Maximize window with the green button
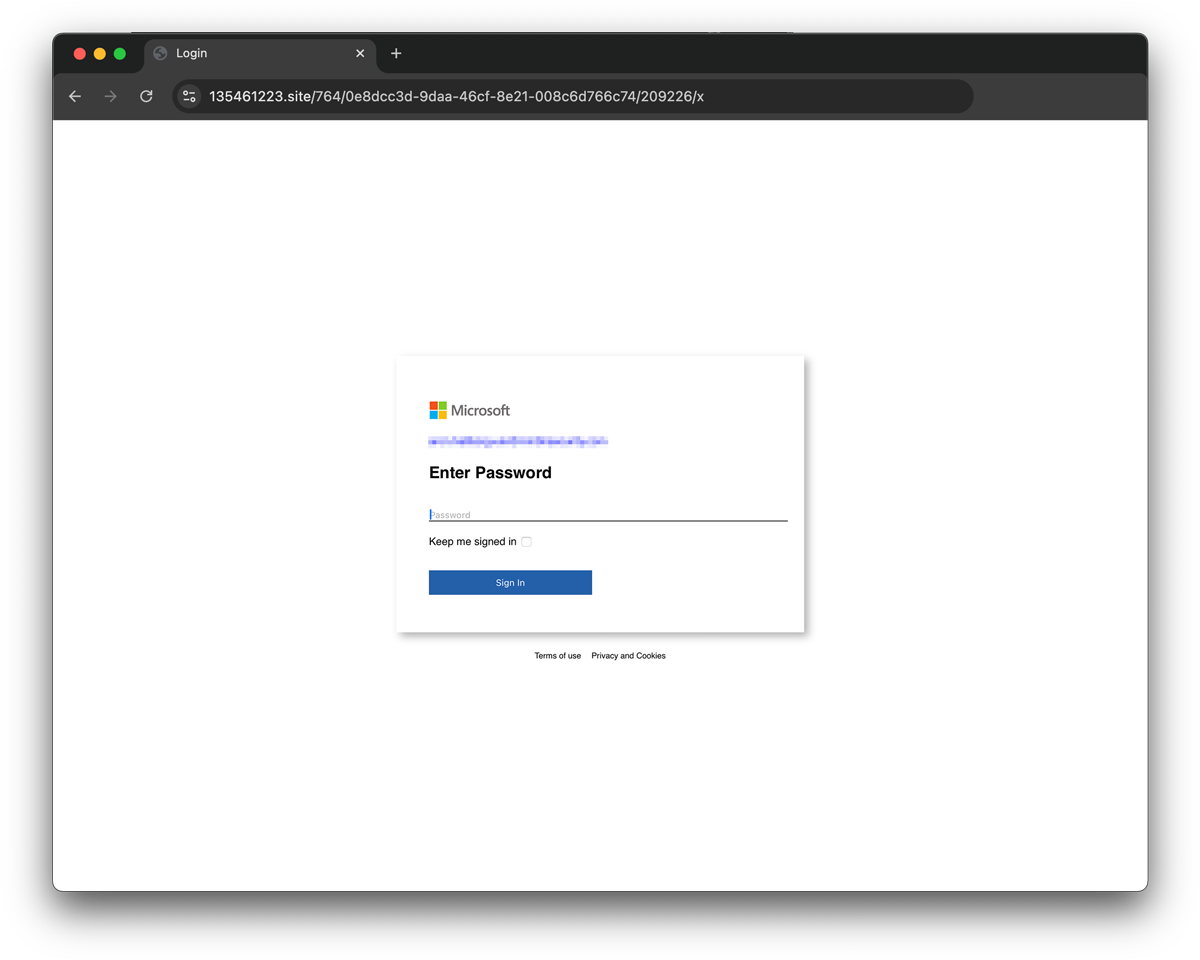The image size is (1200, 960). click(x=120, y=53)
